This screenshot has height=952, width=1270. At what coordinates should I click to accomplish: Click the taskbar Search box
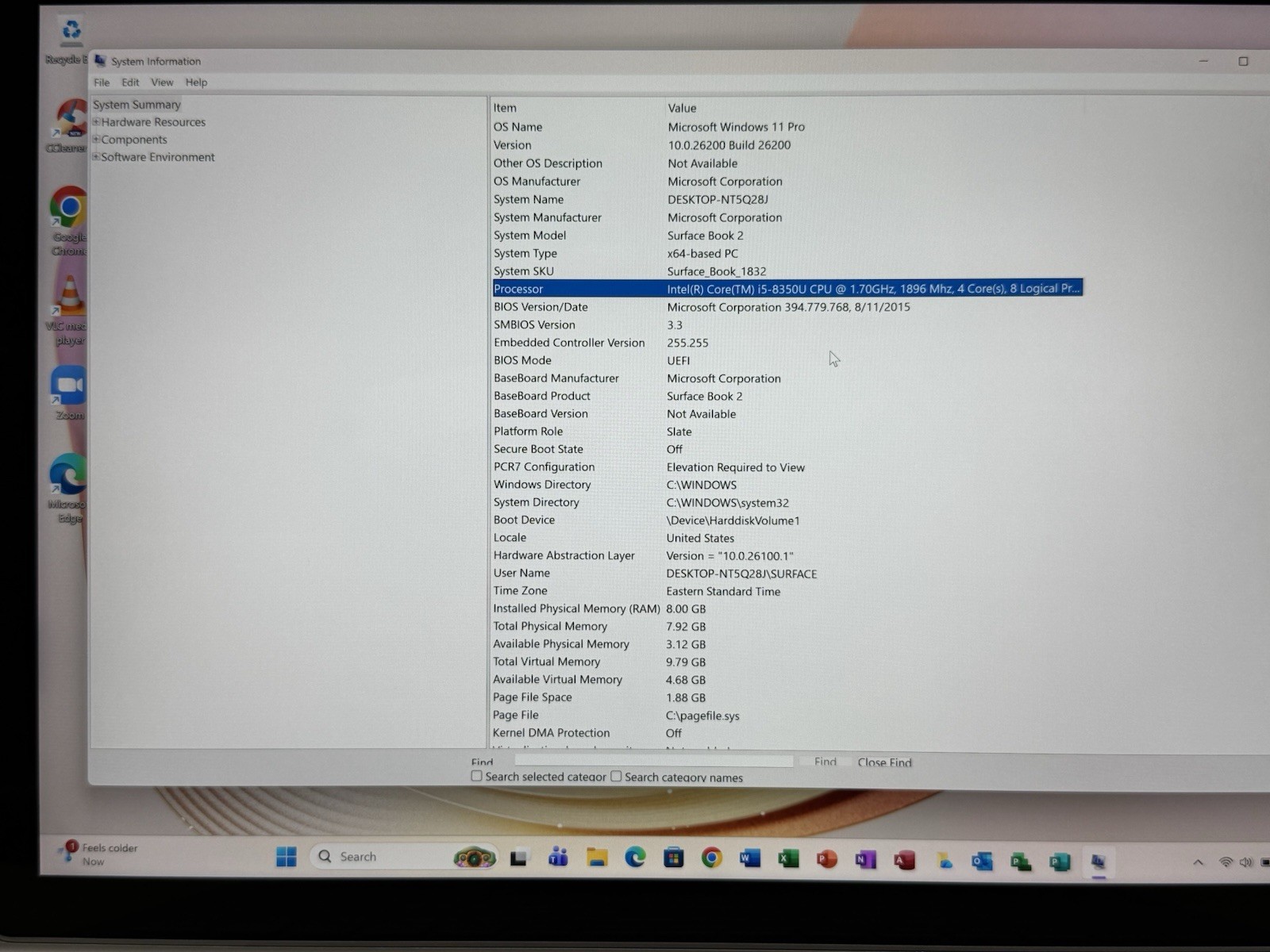403,857
